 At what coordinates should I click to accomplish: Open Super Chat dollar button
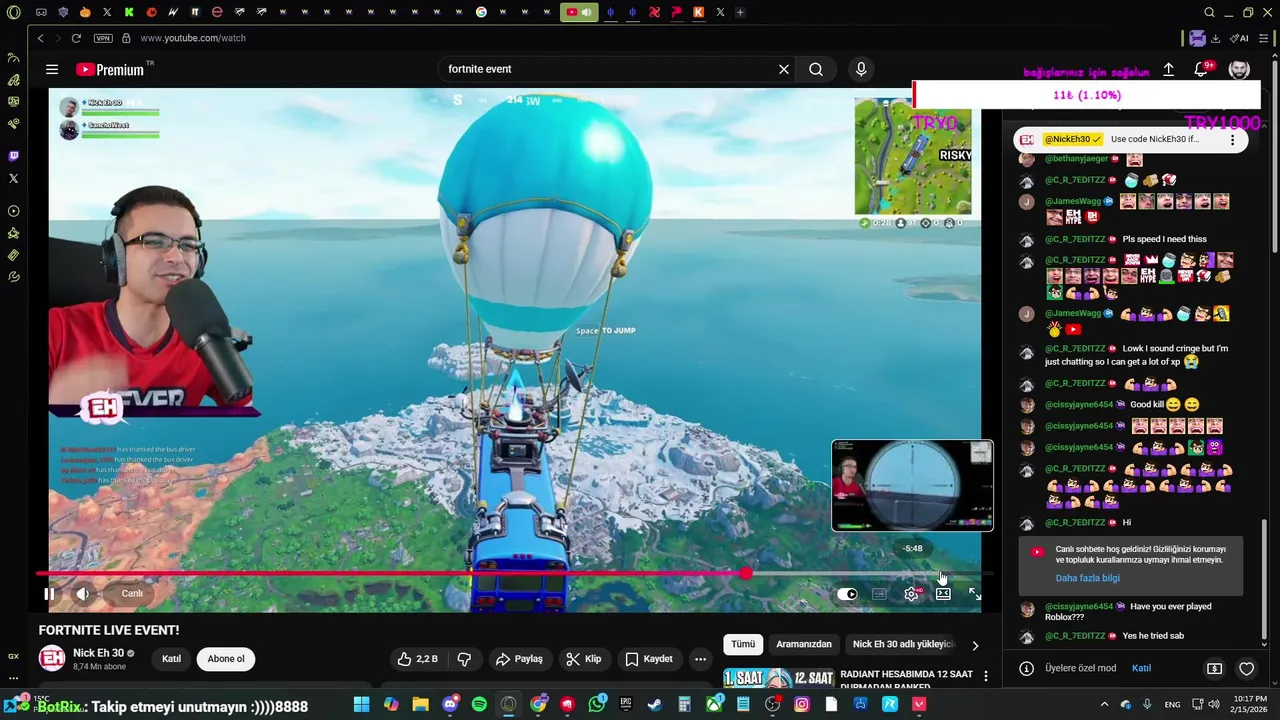pos(1214,668)
